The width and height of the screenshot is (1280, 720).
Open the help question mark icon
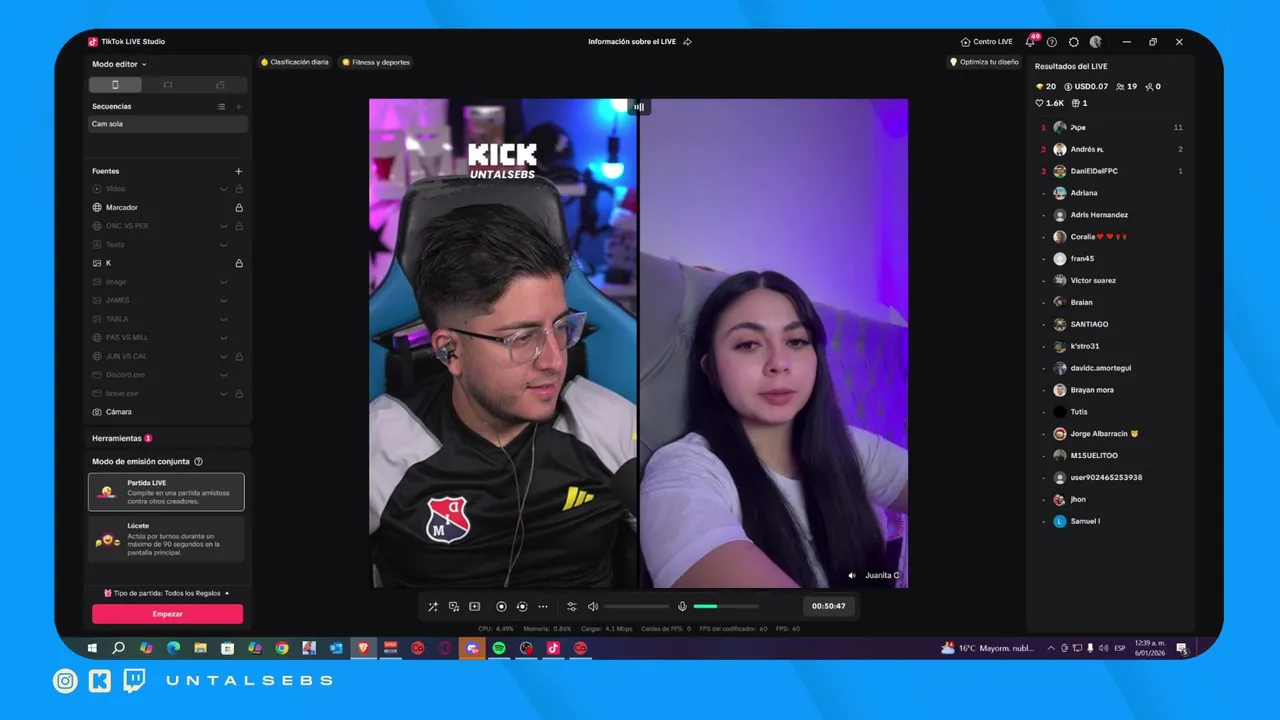pyautogui.click(x=1052, y=42)
